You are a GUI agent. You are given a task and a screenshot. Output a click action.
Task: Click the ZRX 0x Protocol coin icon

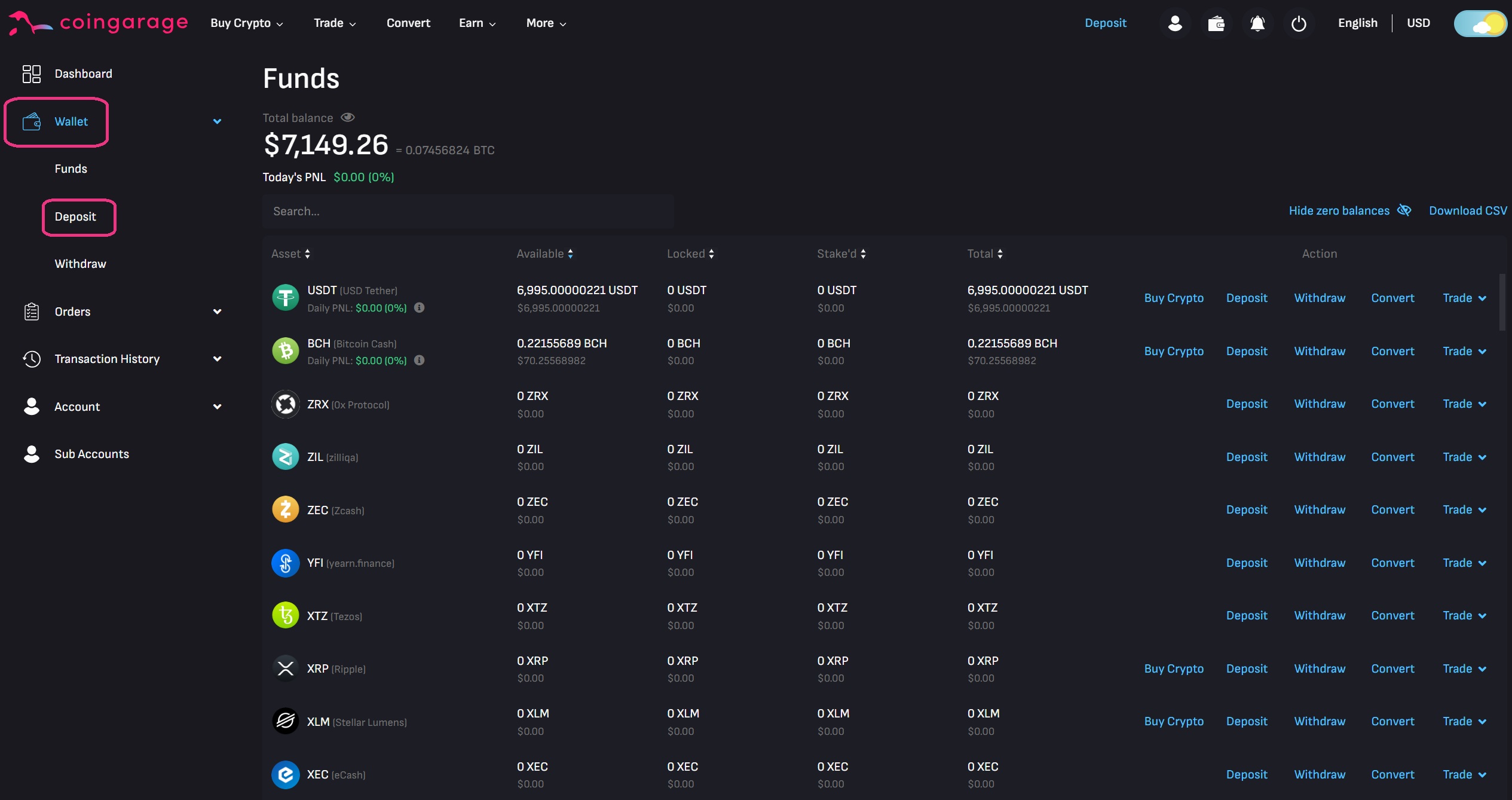[286, 404]
